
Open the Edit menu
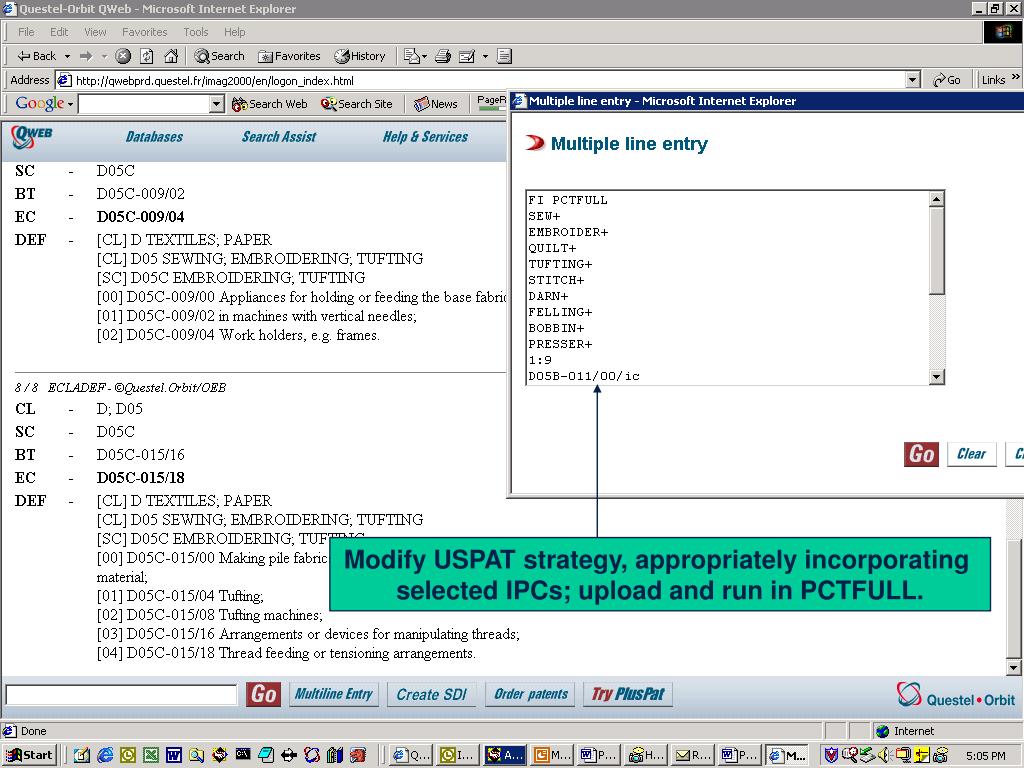pyautogui.click(x=59, y=32)
